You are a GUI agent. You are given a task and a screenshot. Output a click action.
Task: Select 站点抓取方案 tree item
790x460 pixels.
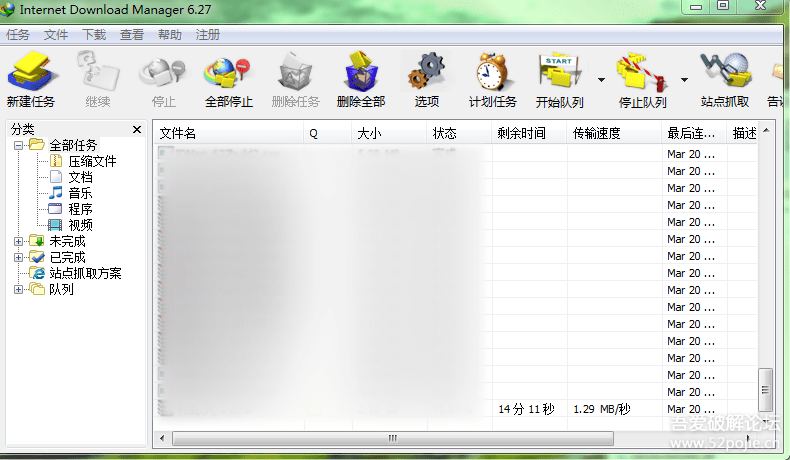[85, 273]
